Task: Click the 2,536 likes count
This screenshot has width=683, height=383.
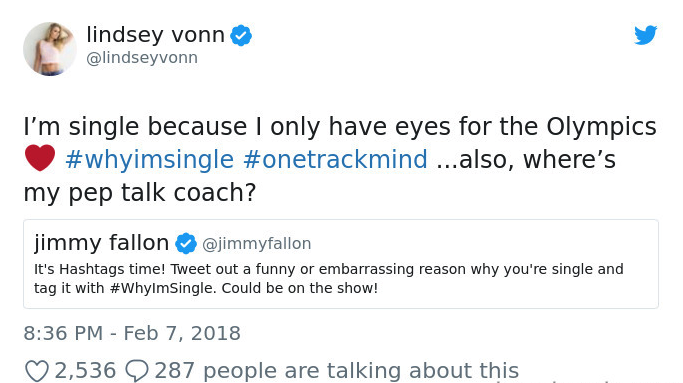Action: point(85,371)
